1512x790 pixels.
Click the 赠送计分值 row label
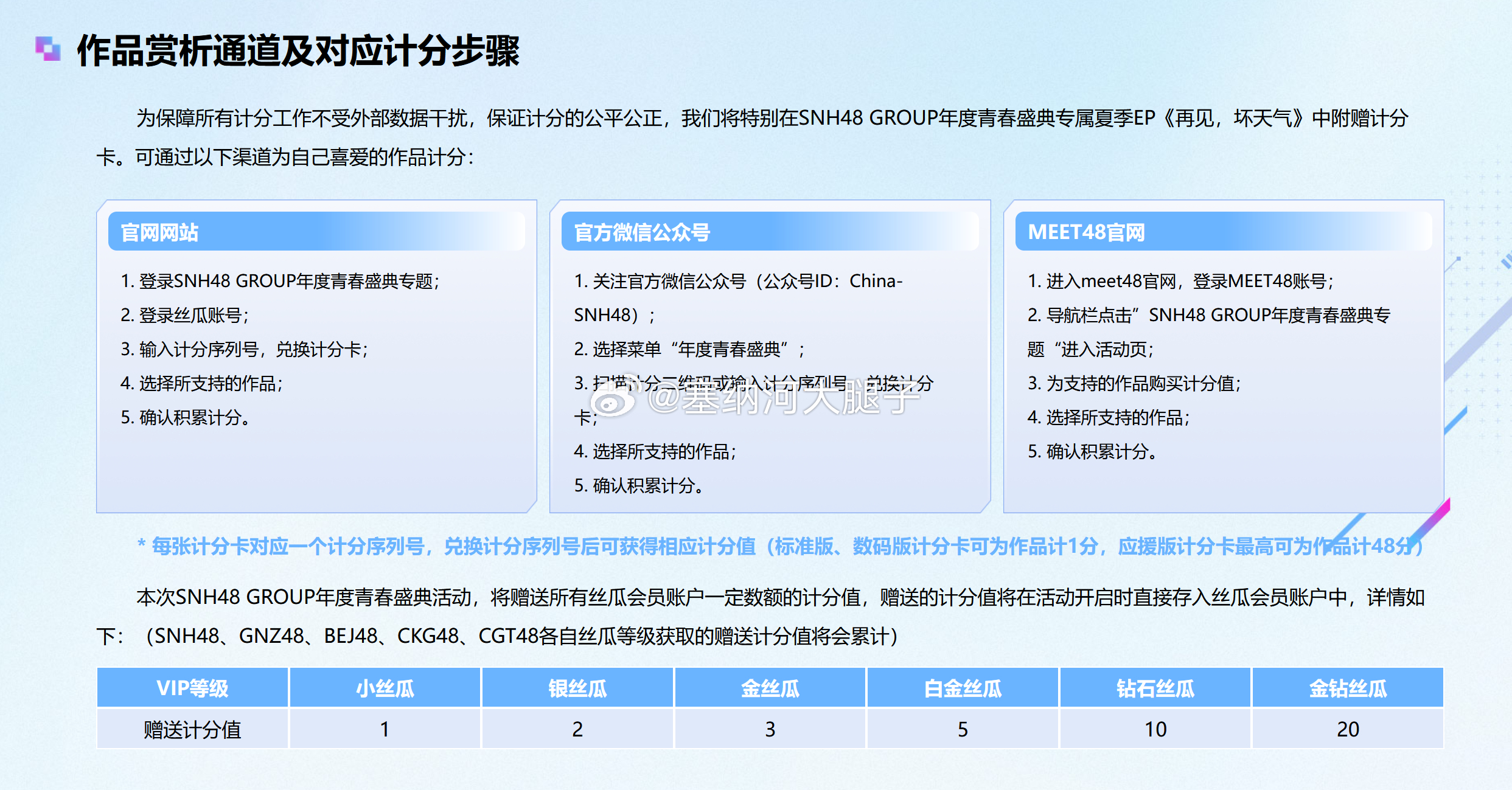point(192,729)
